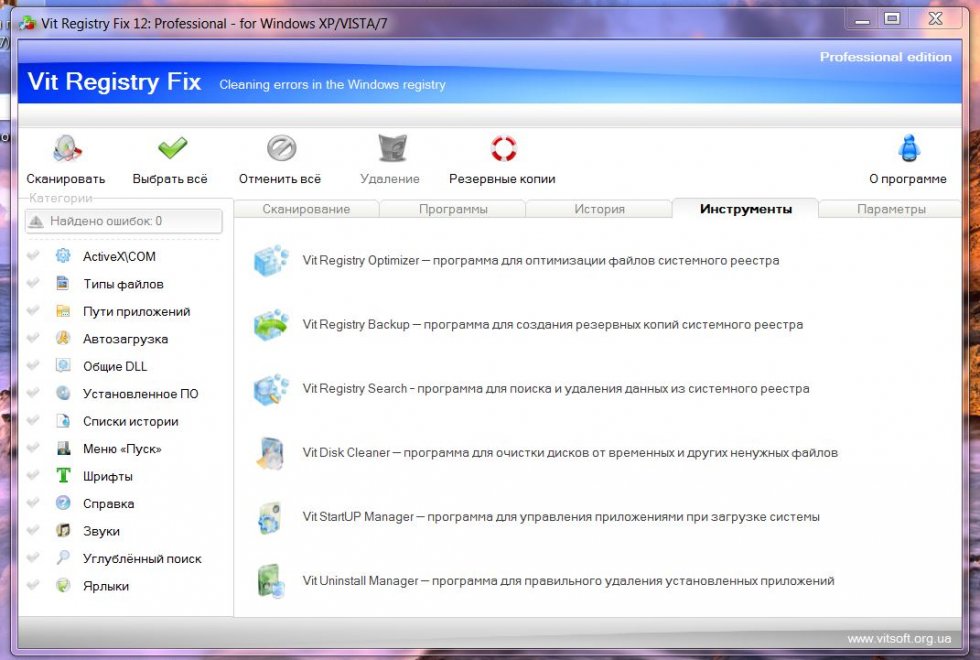Click the Пути приложений category icon
Screen dimensions: 980x660
[63, 311]
